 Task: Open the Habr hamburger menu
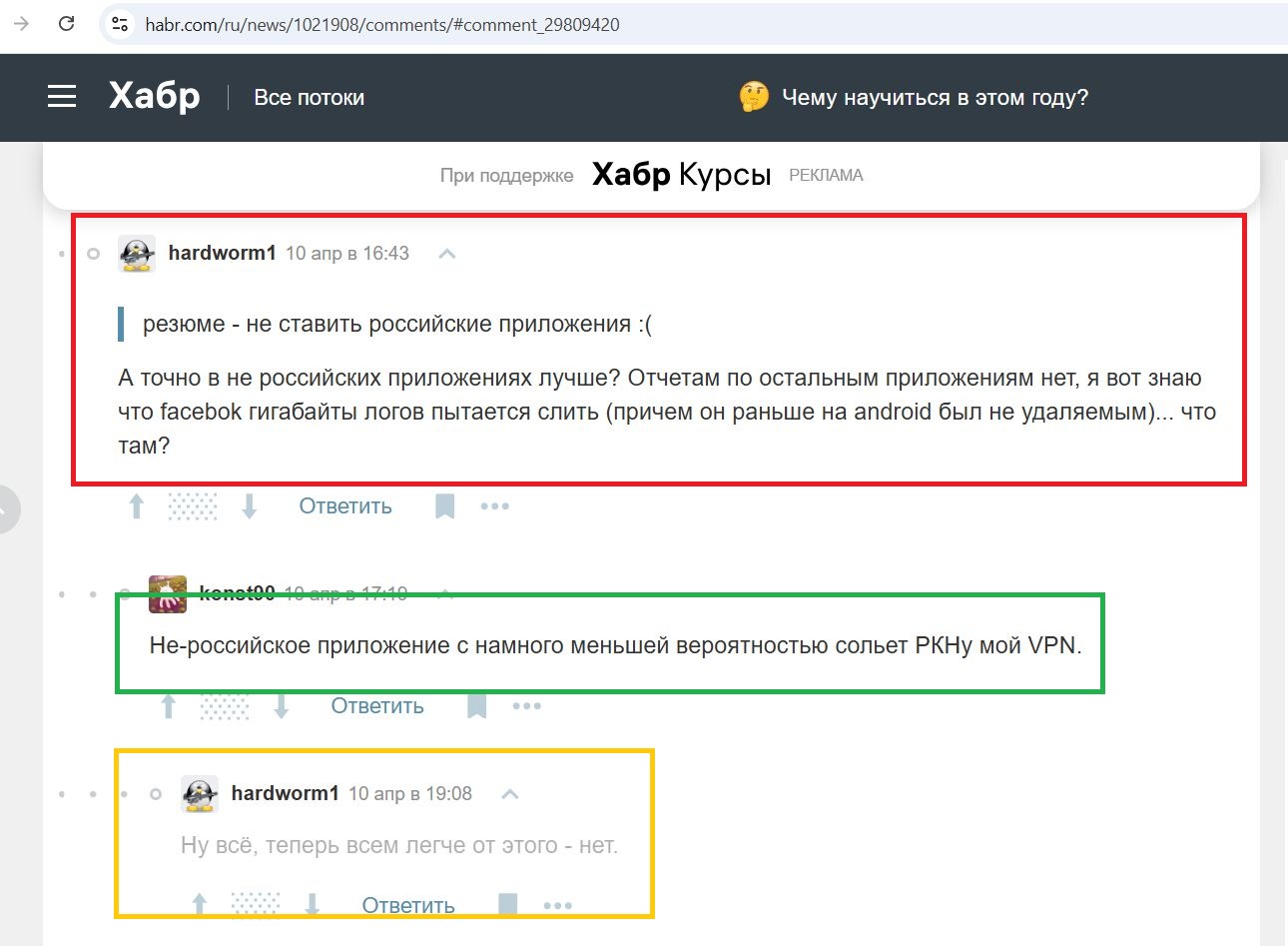[x=62, y=97]
